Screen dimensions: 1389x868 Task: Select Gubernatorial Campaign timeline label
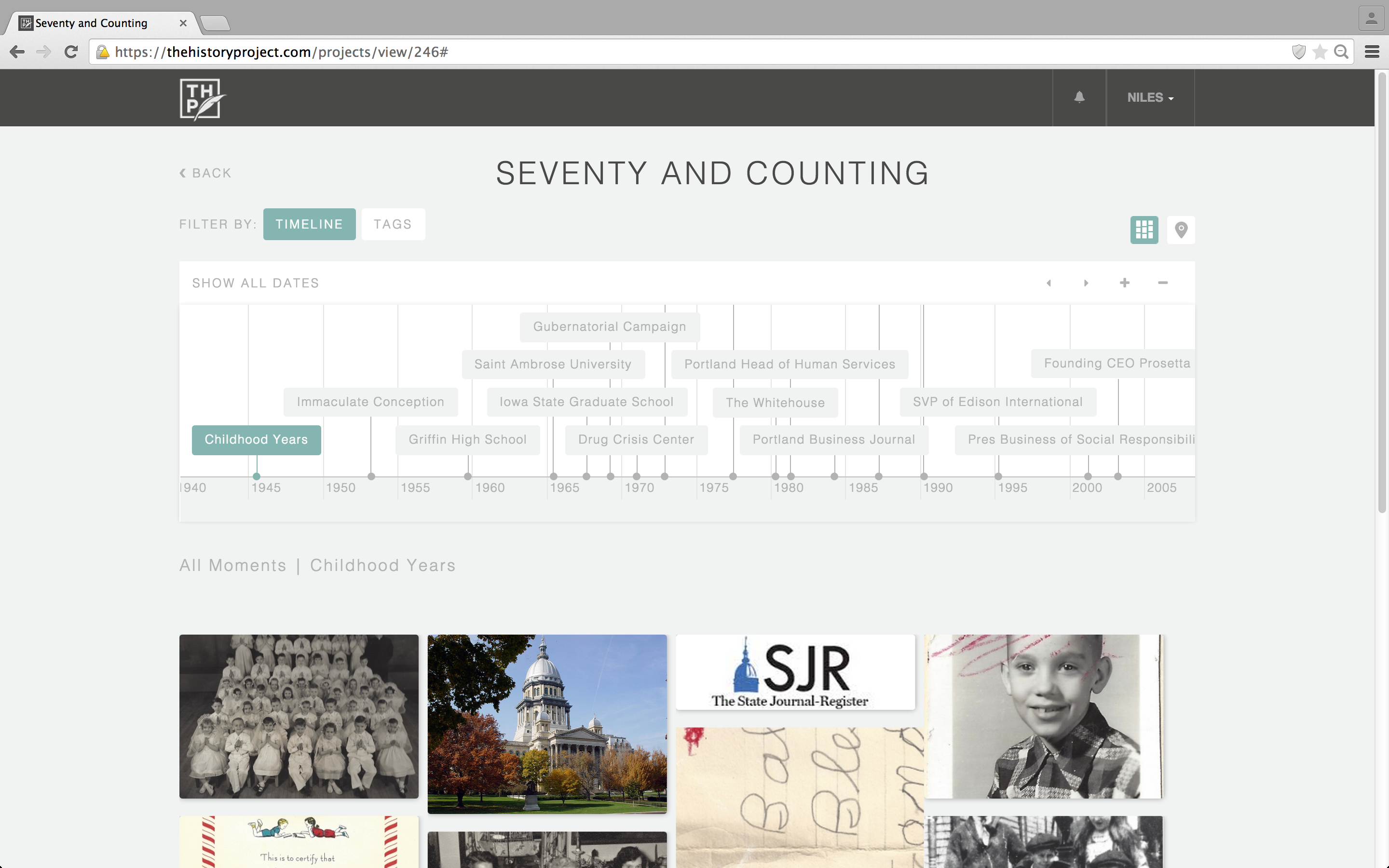pyautogui.click(x=609, y=326)
